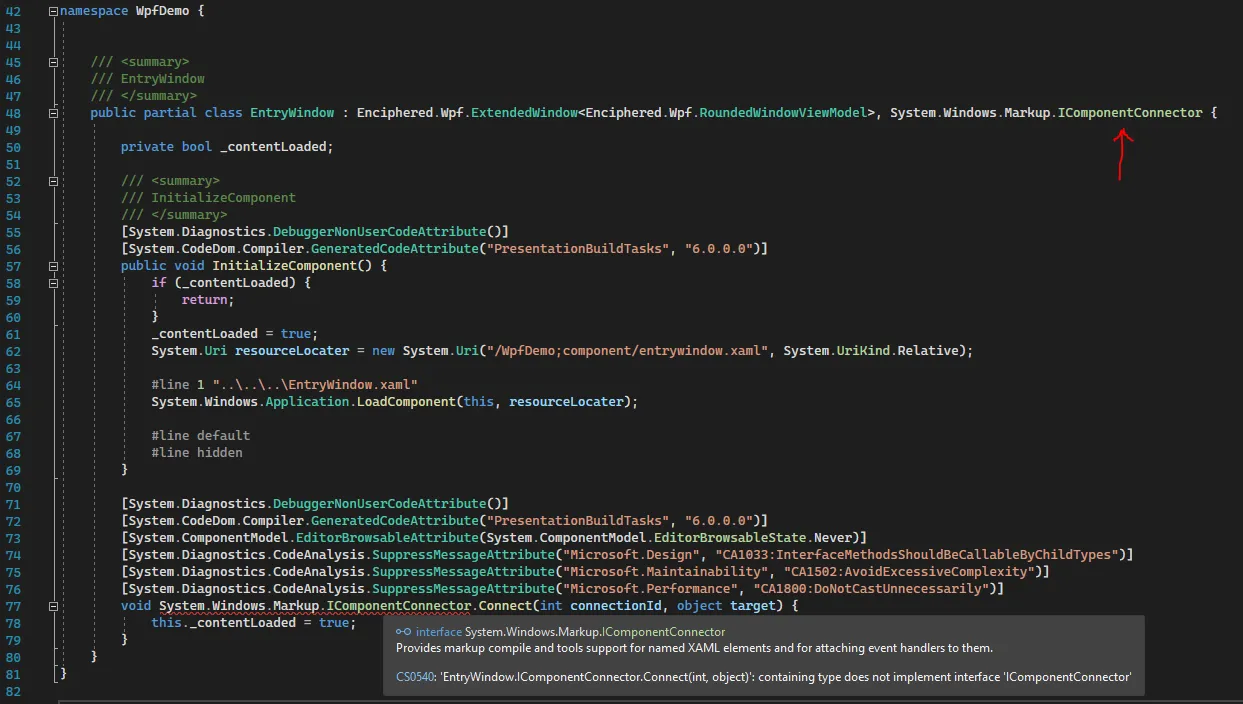Click line number 77 in the gutter
Image resolution: width=1243 pixels, height=704 pixels.
[14, 606]
